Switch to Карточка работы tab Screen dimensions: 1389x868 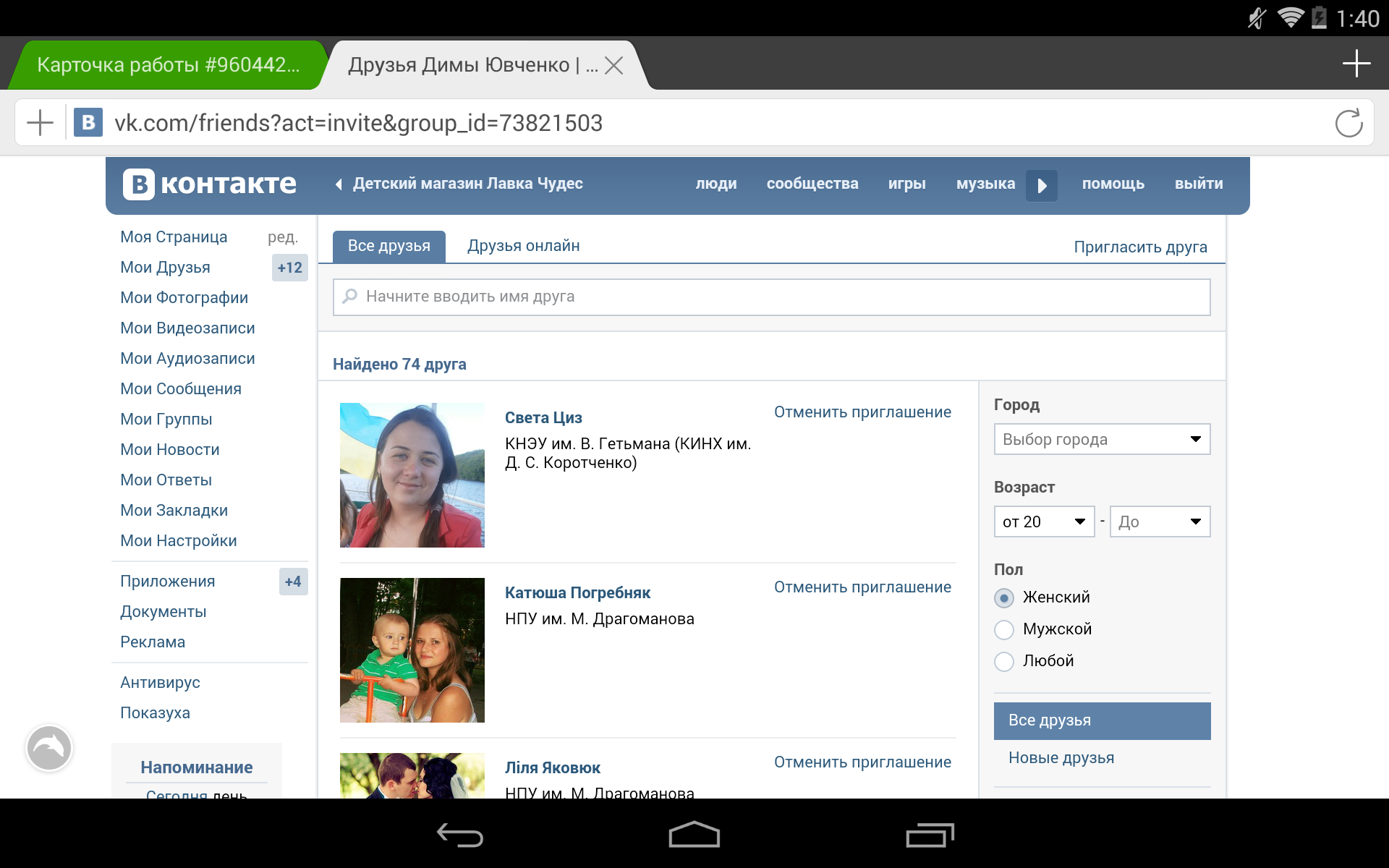[168, 65]
